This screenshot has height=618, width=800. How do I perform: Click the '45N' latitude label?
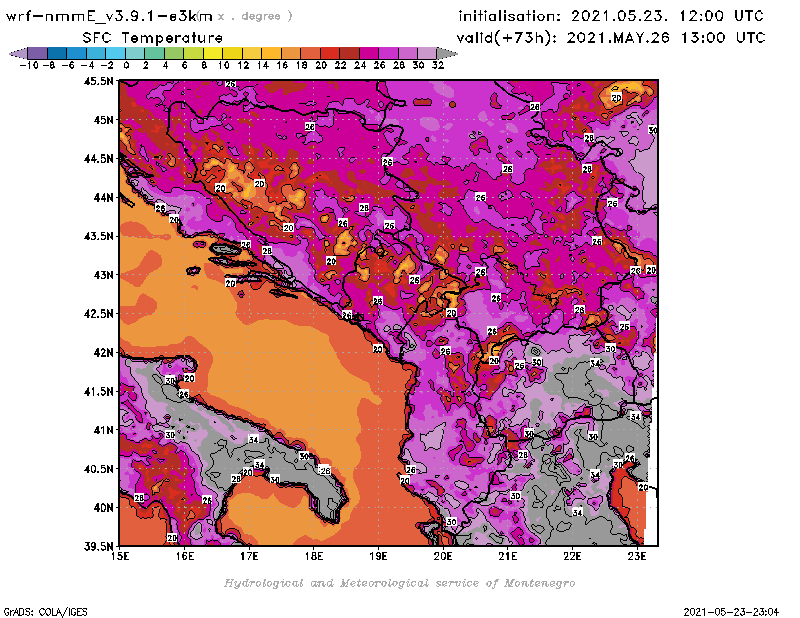click(104, 120)
